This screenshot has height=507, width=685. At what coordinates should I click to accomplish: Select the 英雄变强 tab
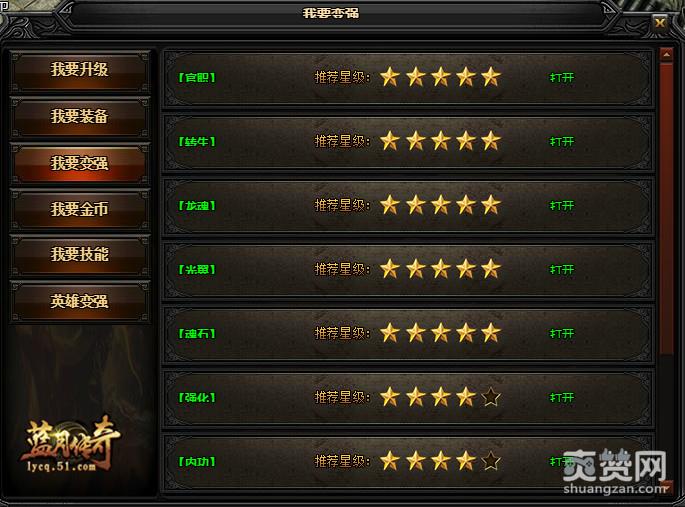pyautogui.click(x=80, y=301)
